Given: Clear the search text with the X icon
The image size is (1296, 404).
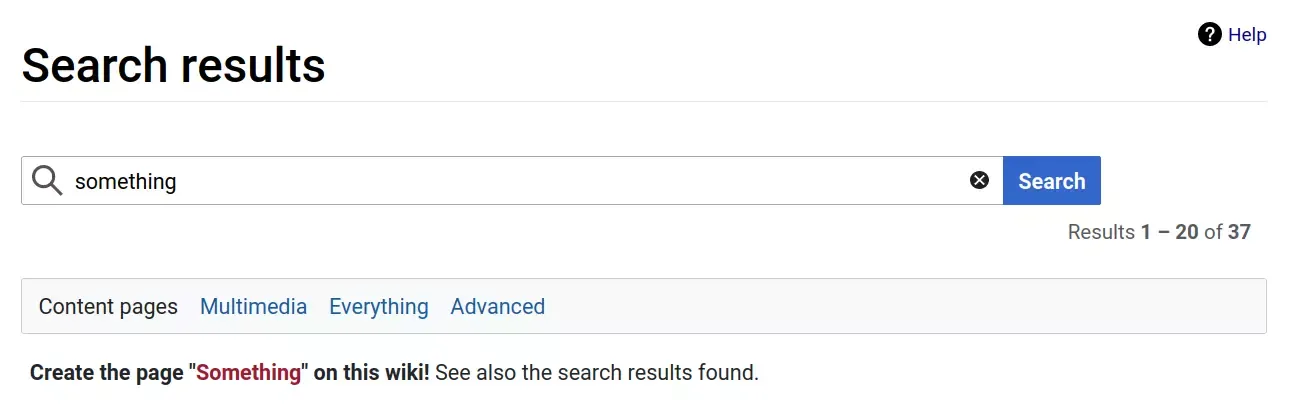Looking at the screenshot, I should 979,180.
